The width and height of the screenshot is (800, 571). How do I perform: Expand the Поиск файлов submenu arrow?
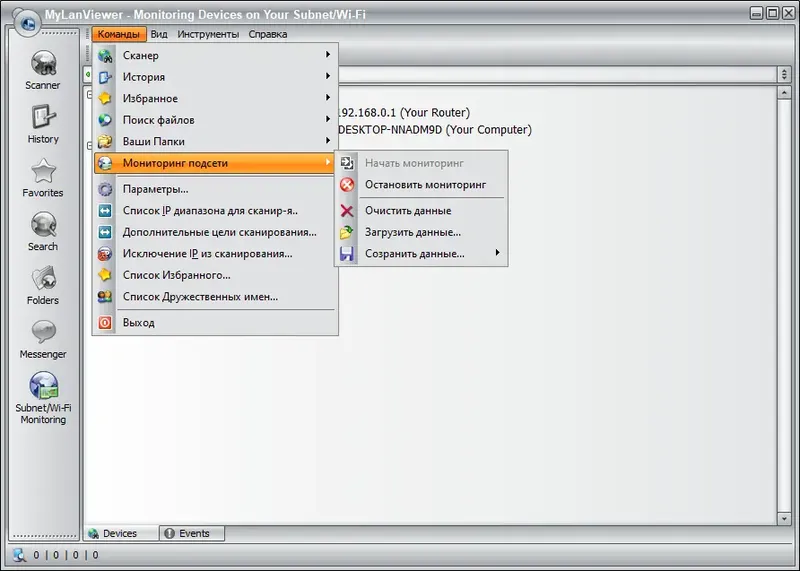coord(328,119)
